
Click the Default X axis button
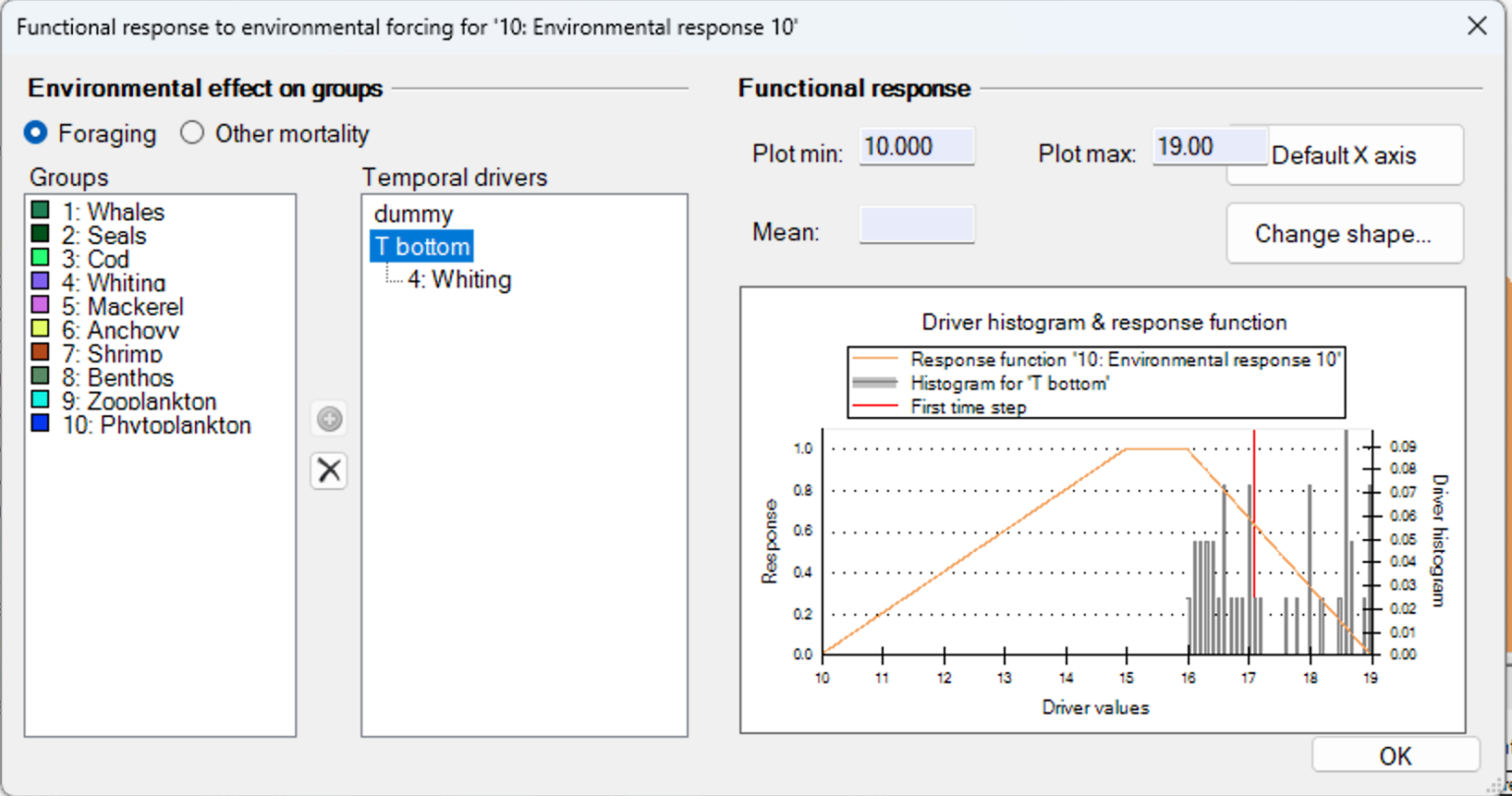point(1344,155)
